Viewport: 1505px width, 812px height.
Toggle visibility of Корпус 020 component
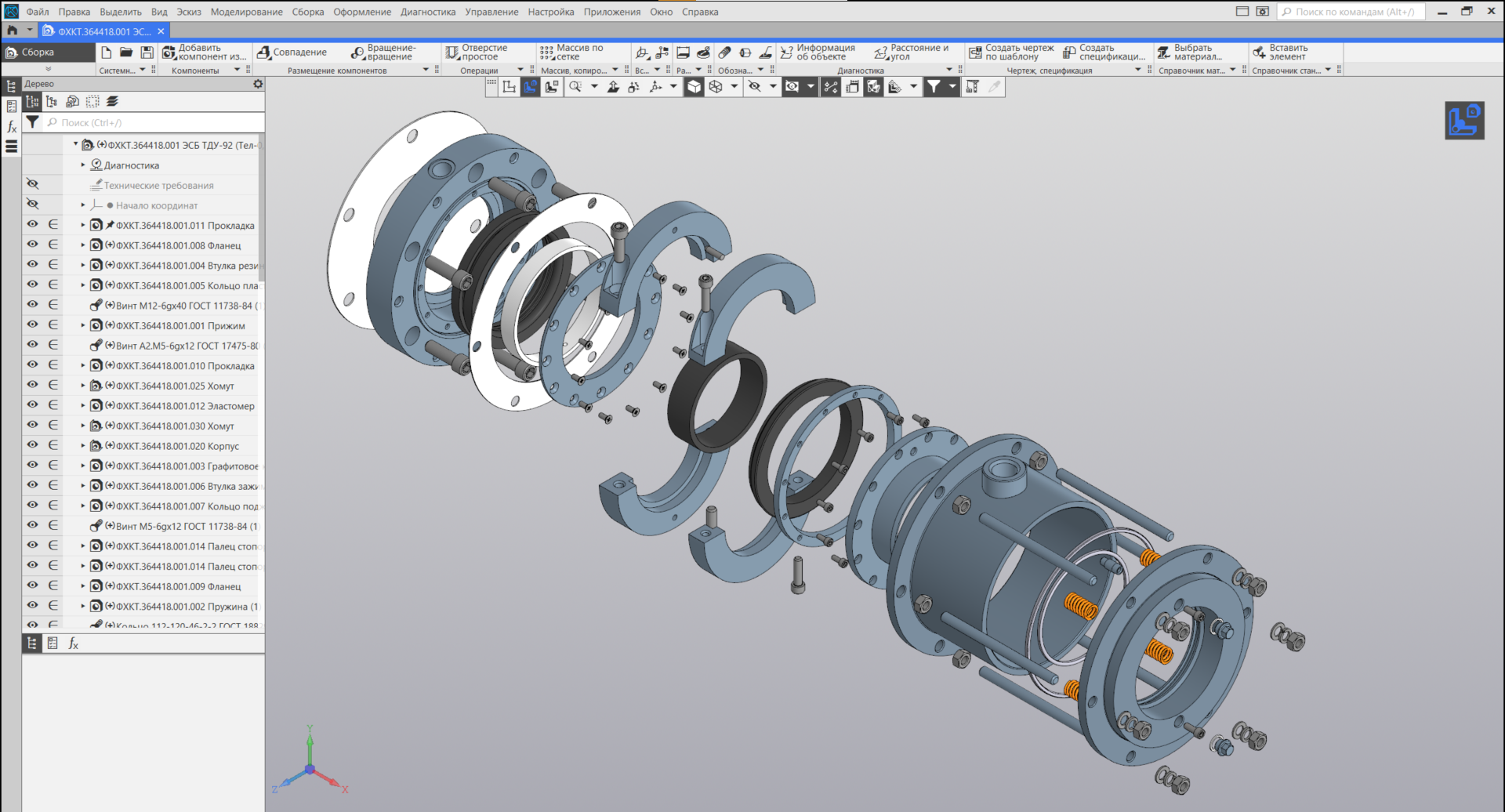32,445
